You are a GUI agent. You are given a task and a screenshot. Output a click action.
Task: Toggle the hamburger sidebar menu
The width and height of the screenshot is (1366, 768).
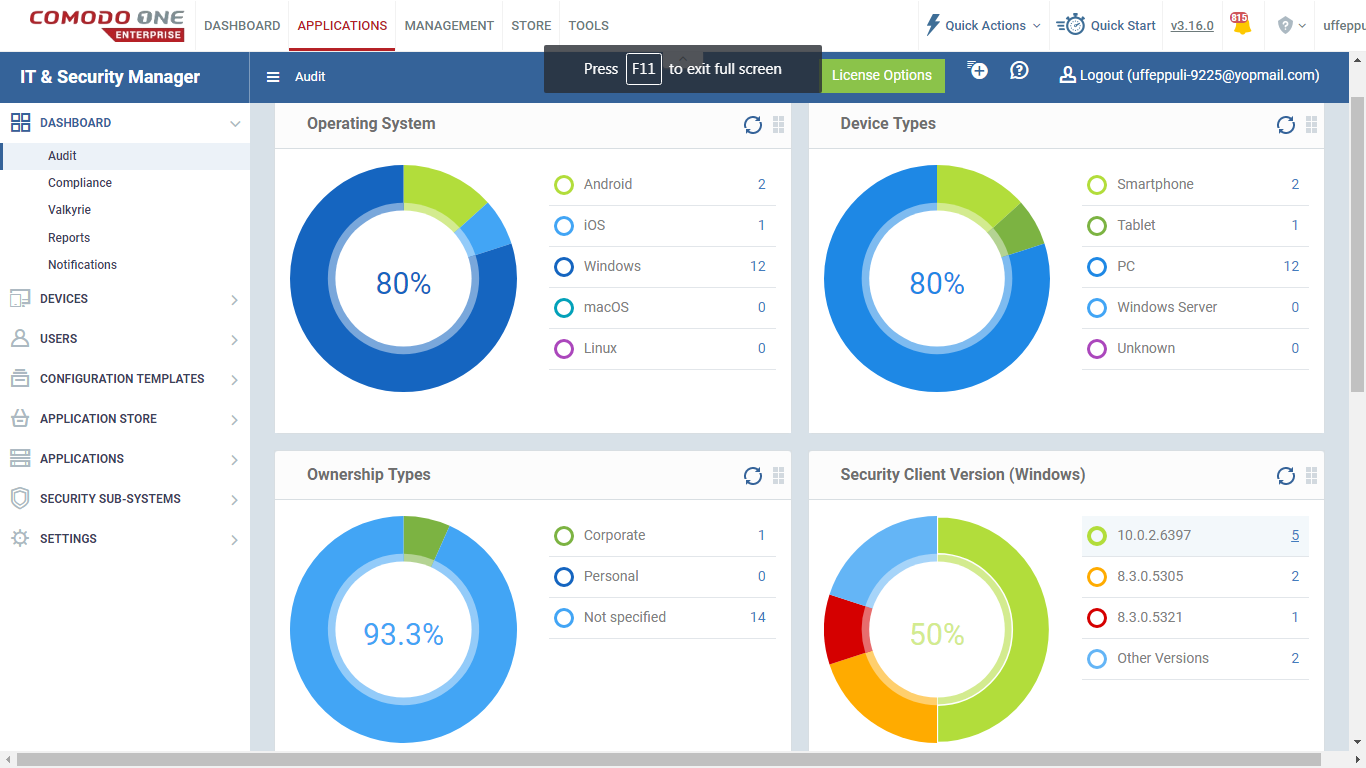pyautogui.click(x=272, y=77)
